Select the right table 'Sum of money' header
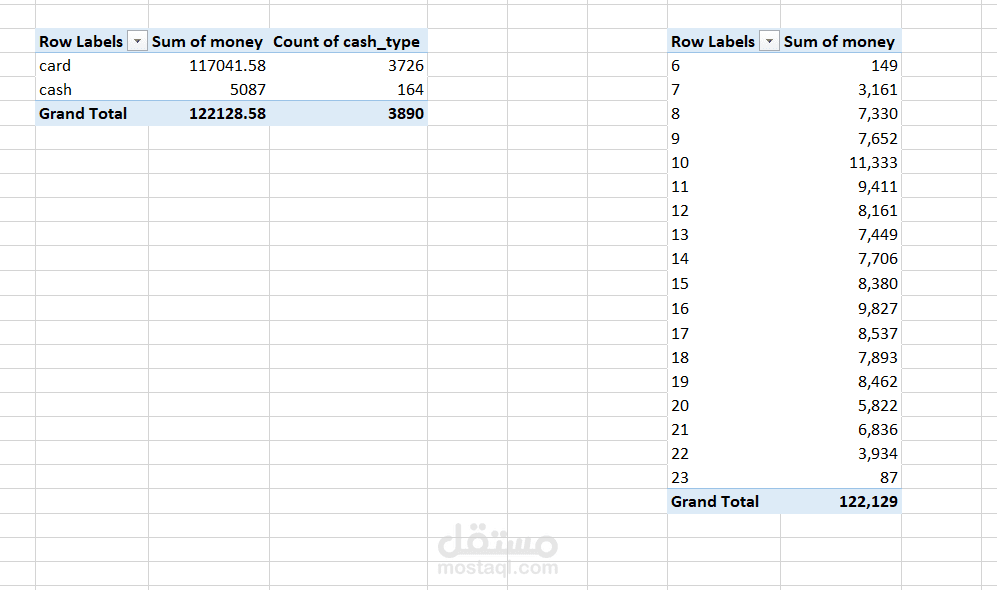The image size is (997, 590). point(839,41)
